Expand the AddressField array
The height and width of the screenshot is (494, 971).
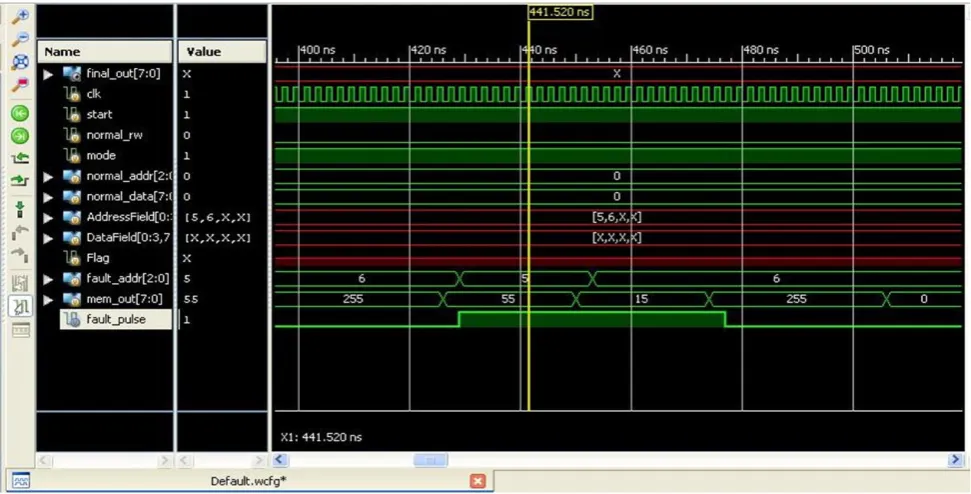coord(48,218)
